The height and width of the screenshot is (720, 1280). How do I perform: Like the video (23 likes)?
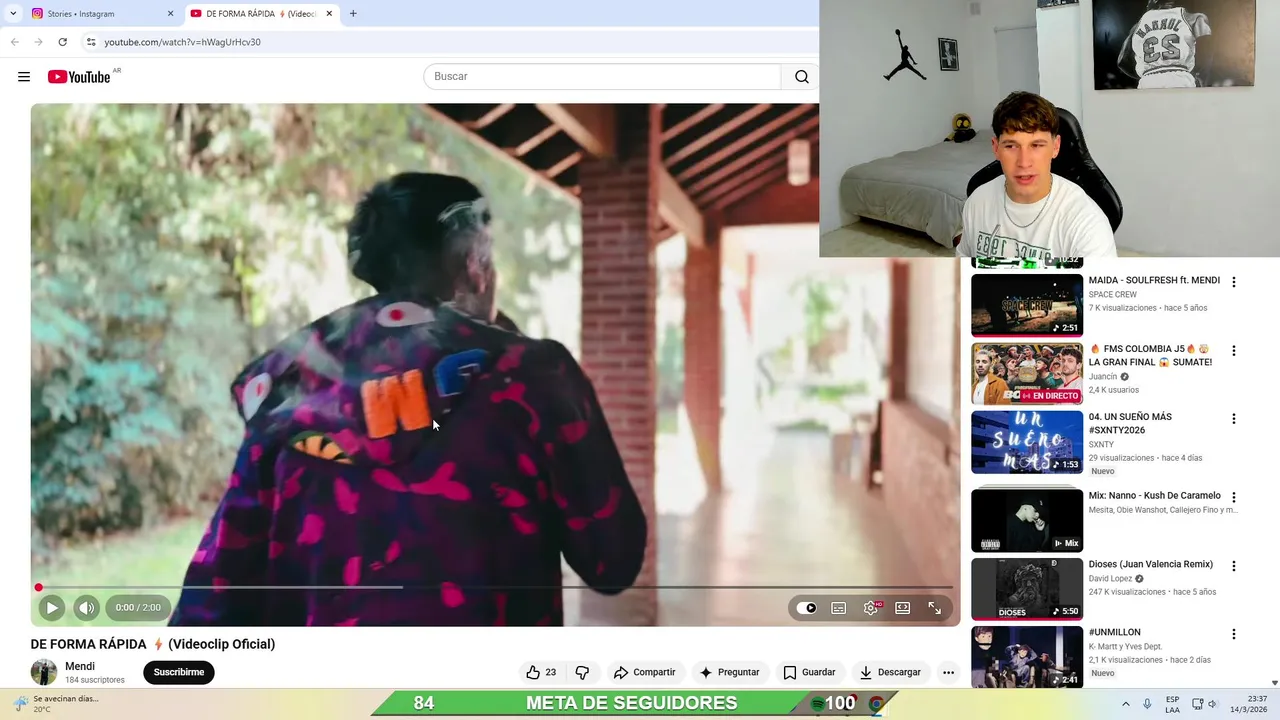point(541,672)
